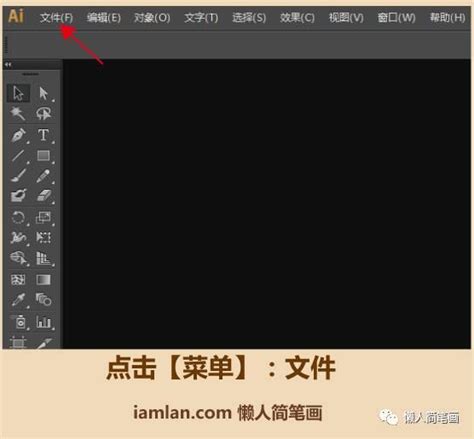Viewport: 474px width, 439px height.
Task: Select the Artboard tool
Action: pyautogui.click(x=18, y=342)
